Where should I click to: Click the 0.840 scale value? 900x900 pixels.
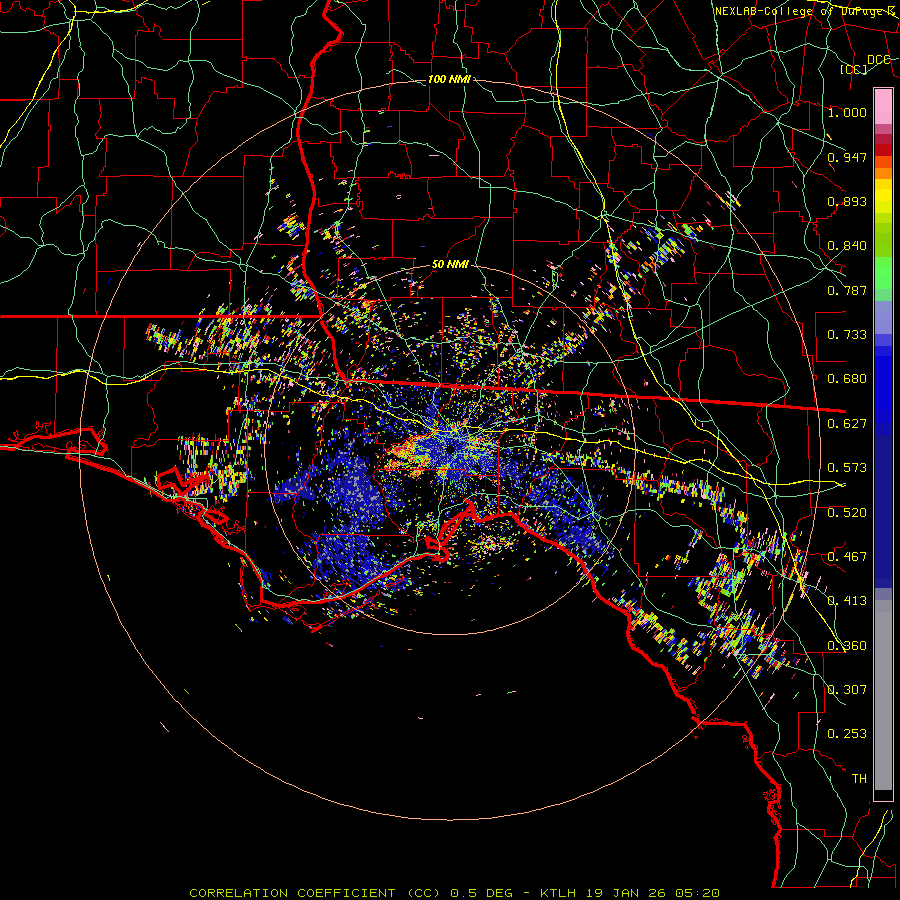tap(847, 246)
